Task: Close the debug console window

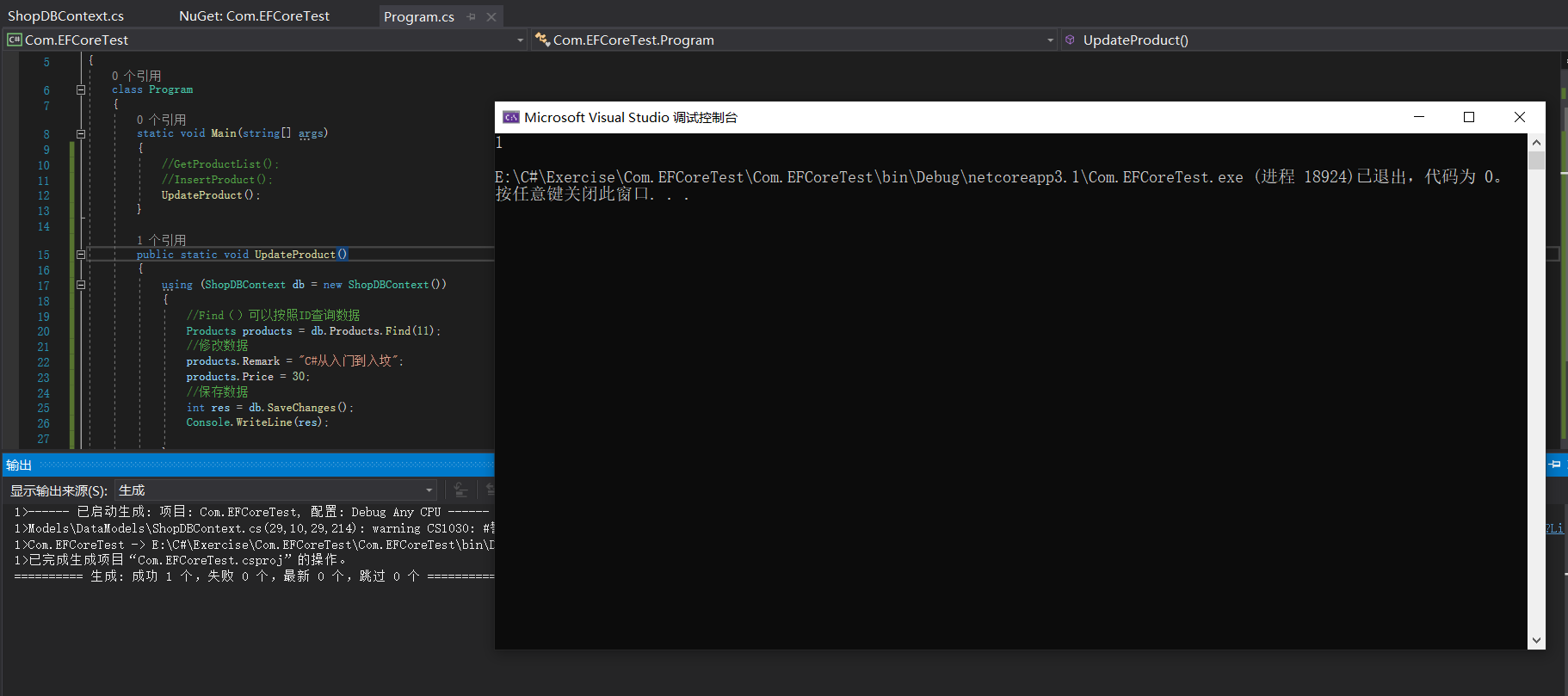Action: [x=1520, y=117]
